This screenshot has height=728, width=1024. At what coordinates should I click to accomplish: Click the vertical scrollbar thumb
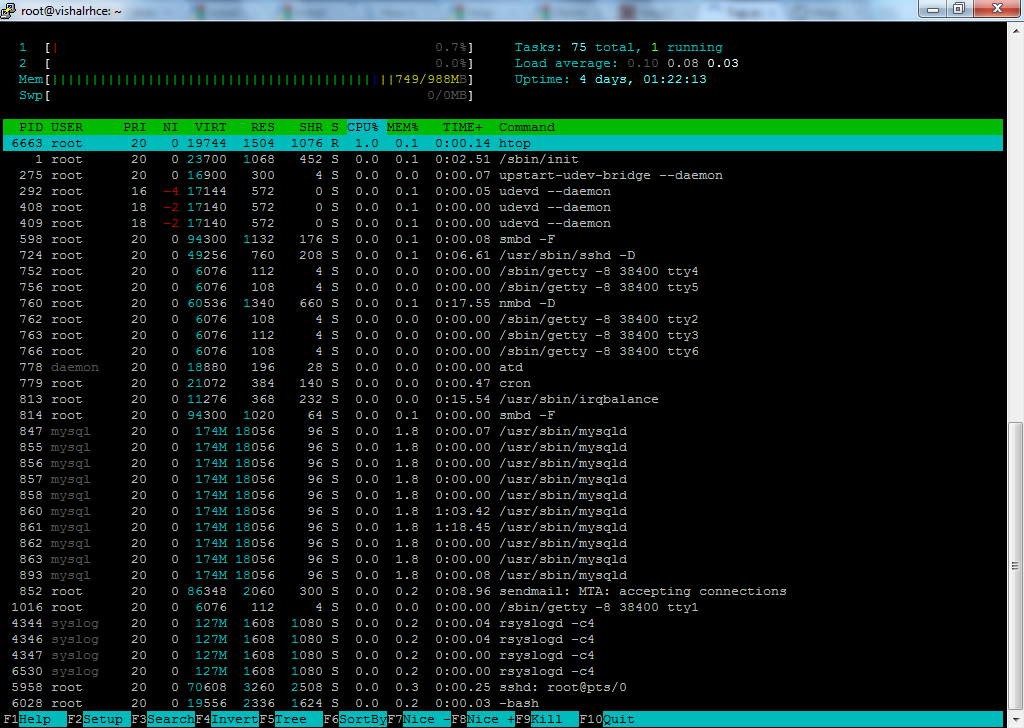1015,566
